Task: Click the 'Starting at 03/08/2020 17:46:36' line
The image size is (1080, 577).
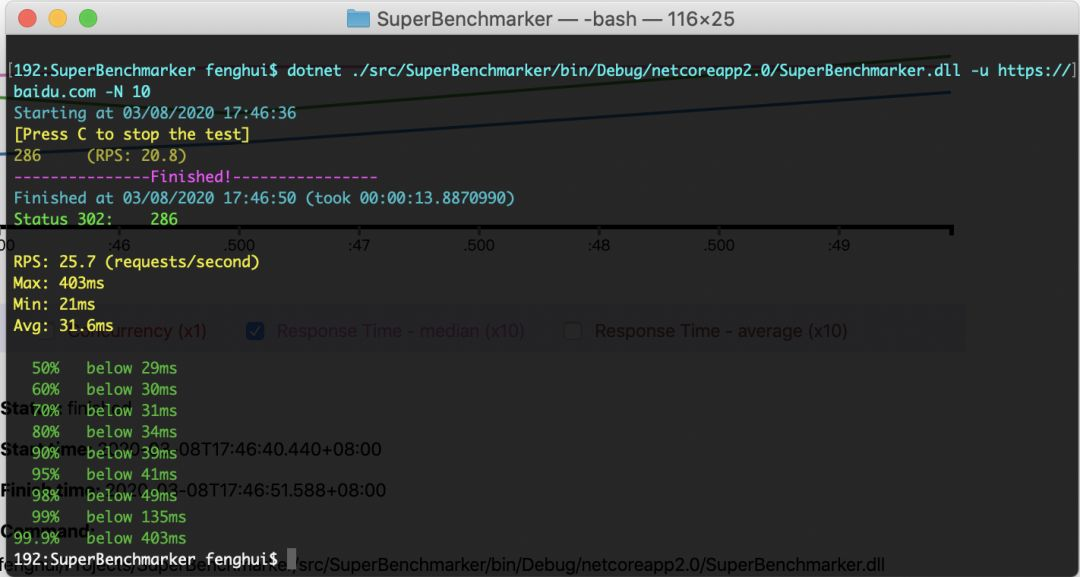Action: click(155, 113)
